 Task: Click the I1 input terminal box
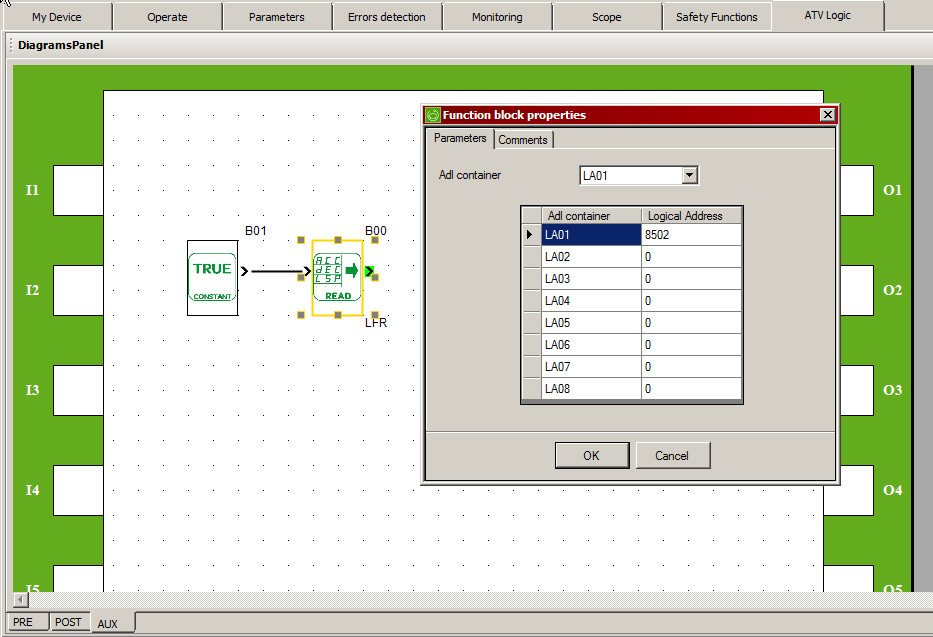[x=79, y=190]
